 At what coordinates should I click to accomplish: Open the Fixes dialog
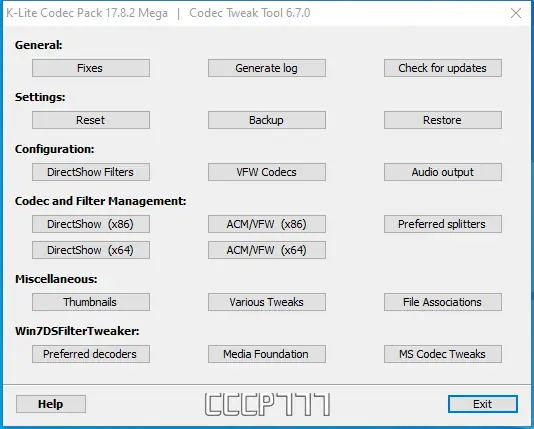(91, 68)
